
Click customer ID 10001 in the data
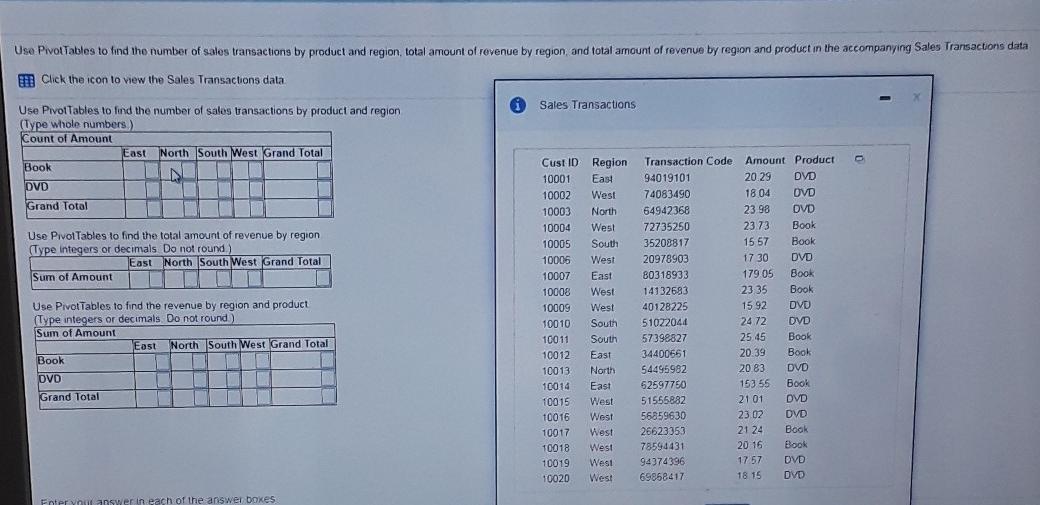[x=556, y=179]
